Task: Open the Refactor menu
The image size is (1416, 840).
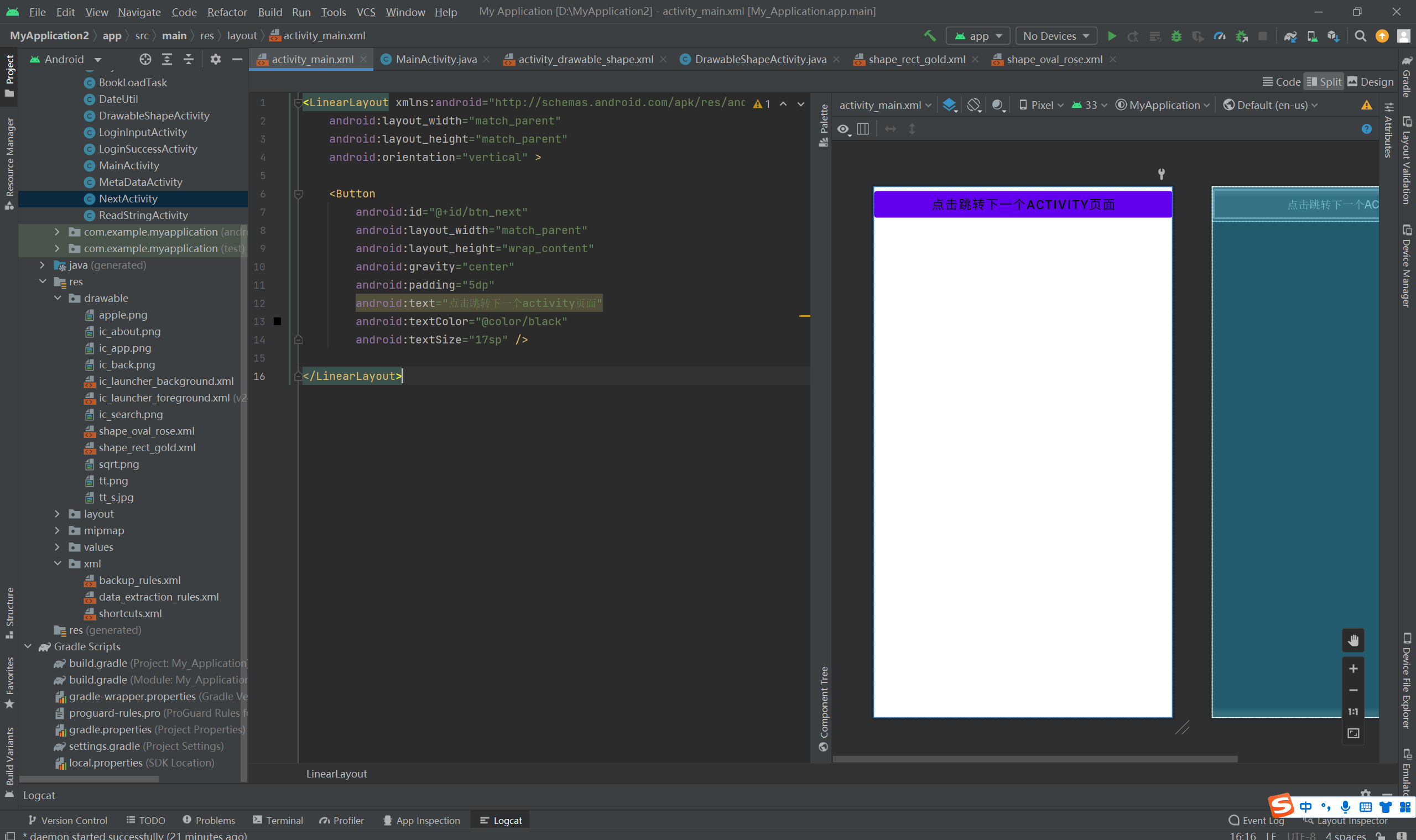Action: (226, 12)
